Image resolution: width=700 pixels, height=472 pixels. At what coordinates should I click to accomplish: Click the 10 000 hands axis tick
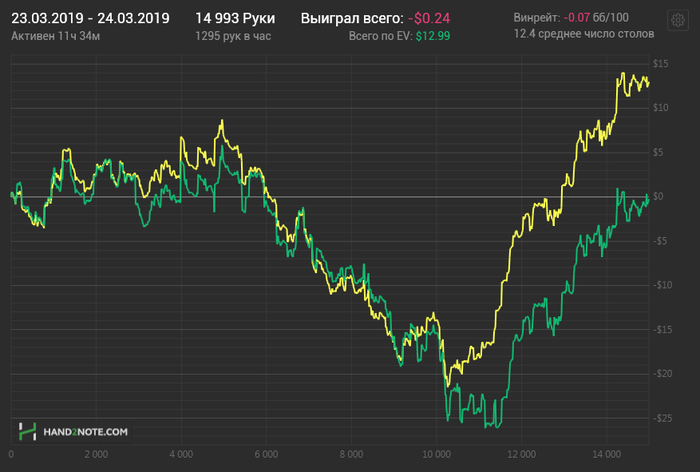coord(435,453)
